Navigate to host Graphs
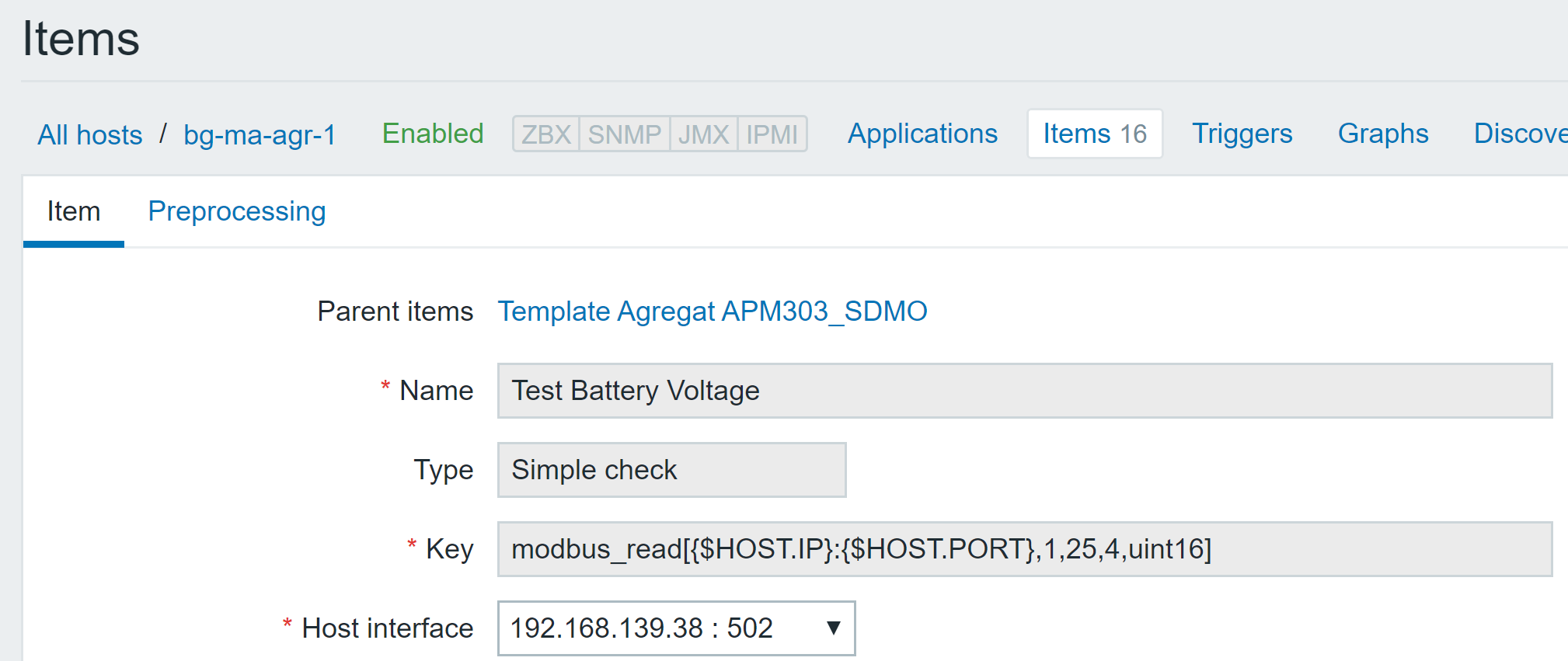Screen dimensions: 1568x661 1383,134
